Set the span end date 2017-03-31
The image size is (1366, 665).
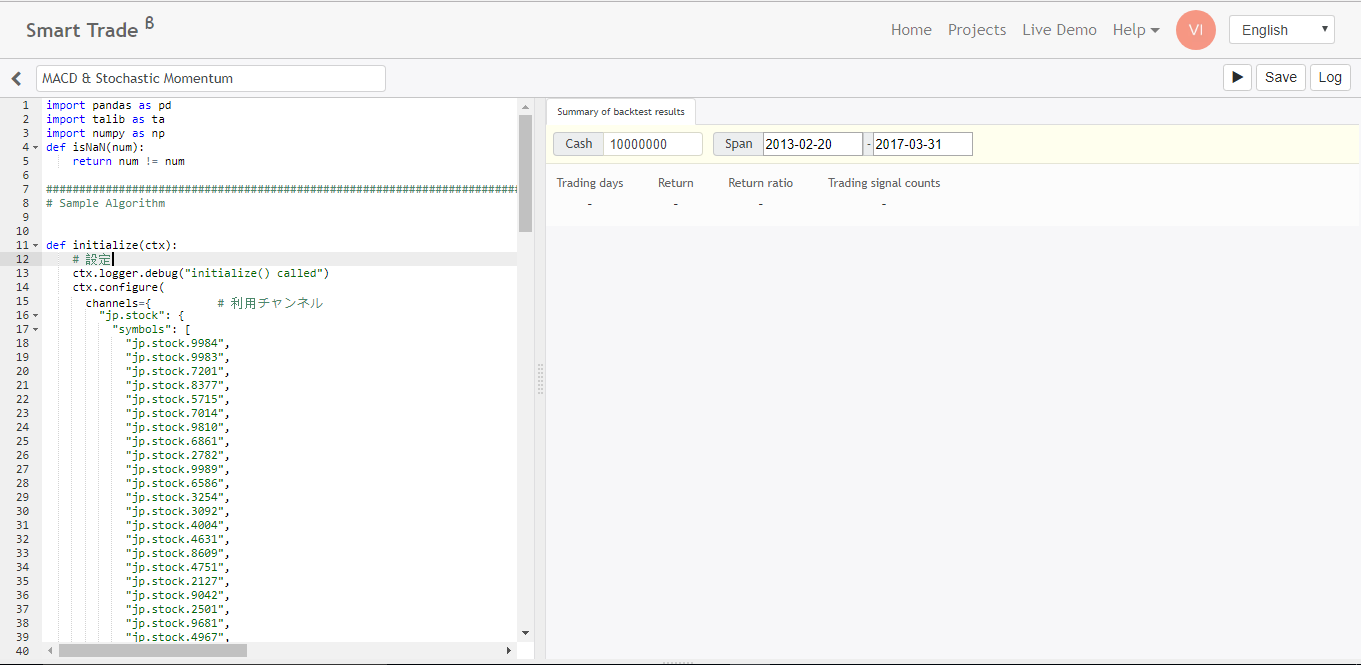click(x=922, y=144)
